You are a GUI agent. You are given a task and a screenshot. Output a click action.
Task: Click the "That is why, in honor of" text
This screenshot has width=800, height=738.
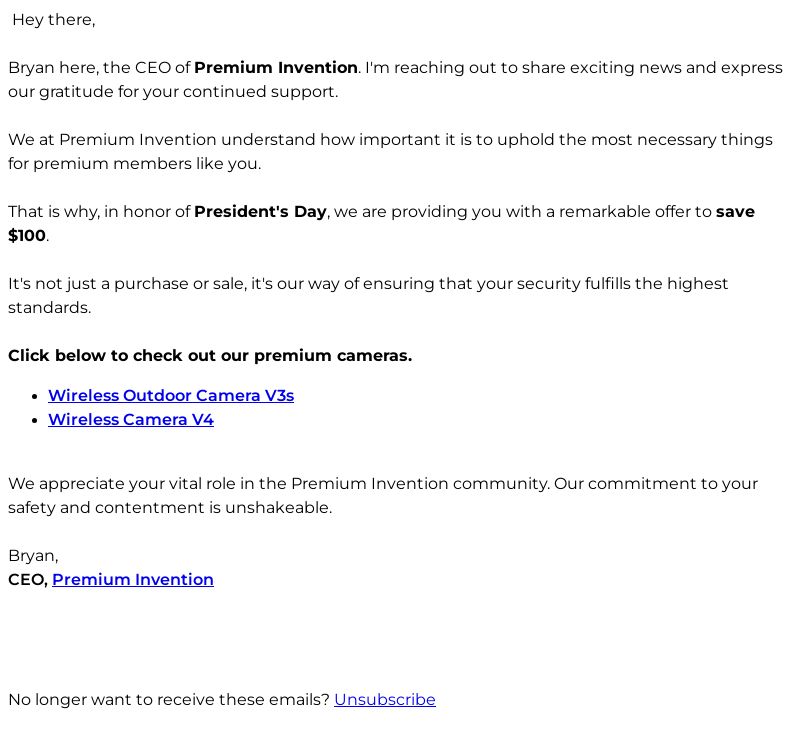99,212
